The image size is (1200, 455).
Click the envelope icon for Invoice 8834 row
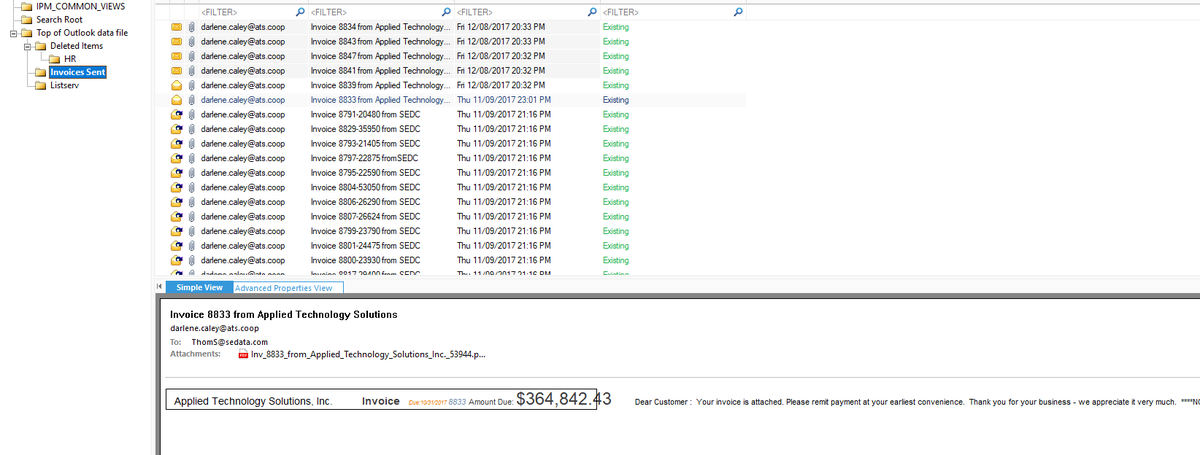pyautogui.click(x=175, y=27)
